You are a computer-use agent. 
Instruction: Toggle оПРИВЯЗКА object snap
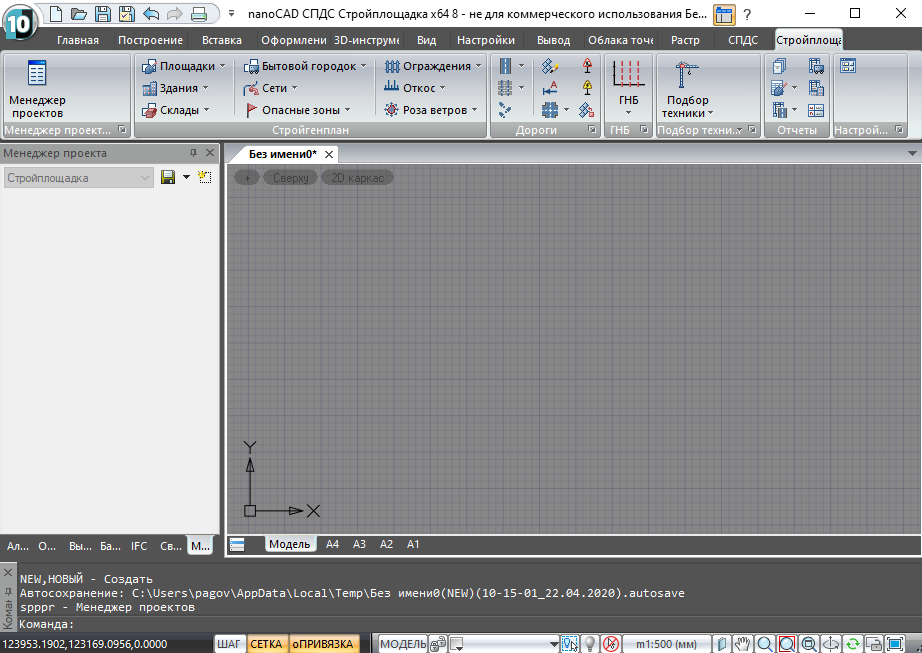pos(323,644)
